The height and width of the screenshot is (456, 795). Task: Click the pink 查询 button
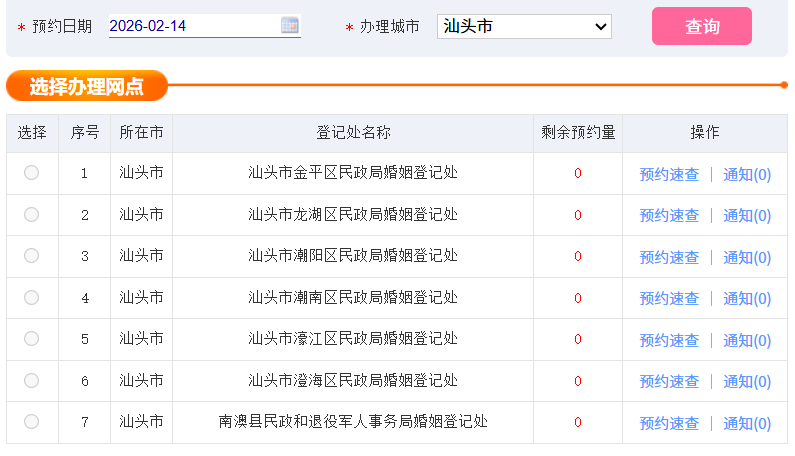(702, 26)
